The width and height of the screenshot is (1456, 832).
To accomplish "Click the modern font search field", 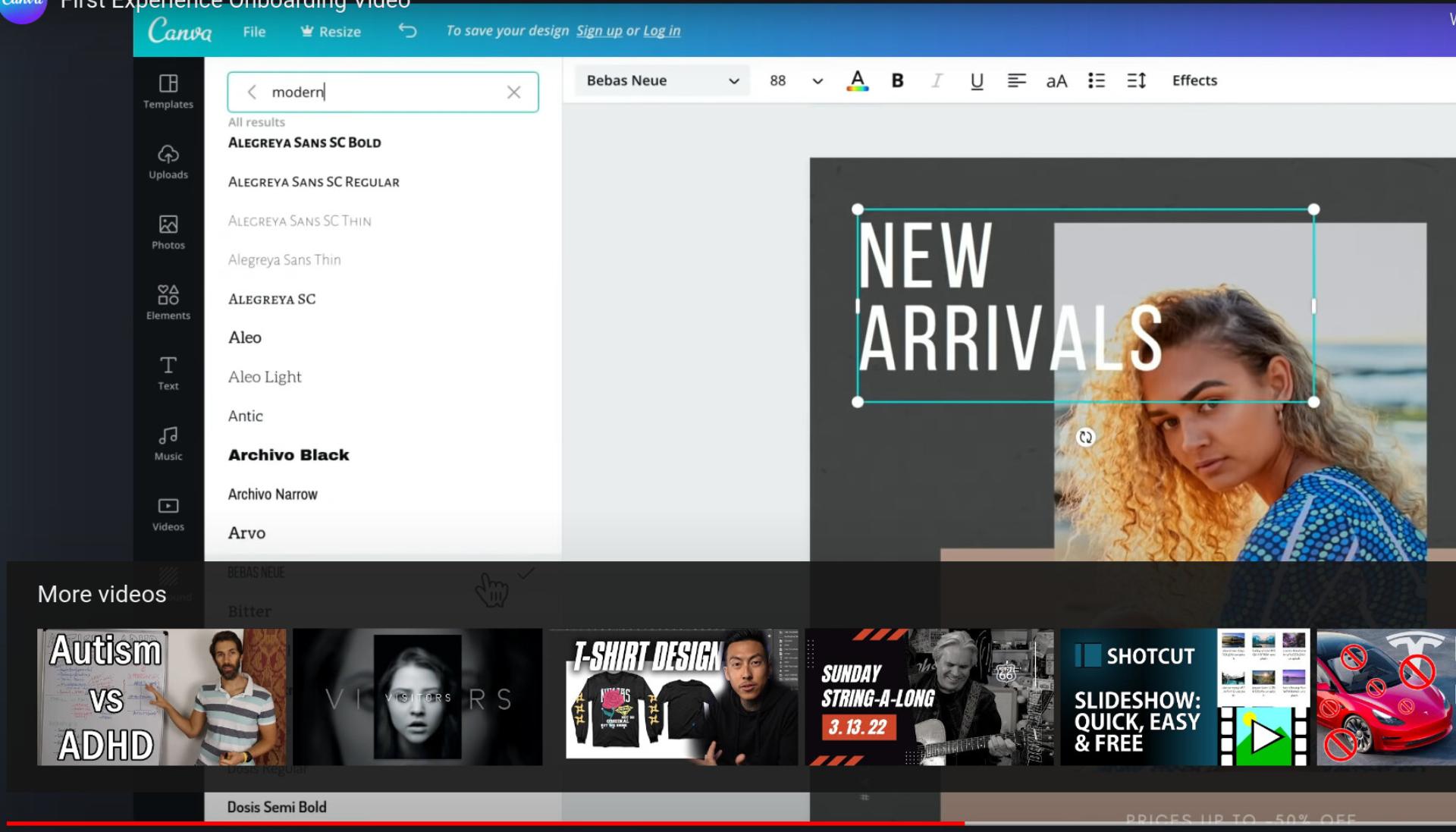I will coord(383,93).
